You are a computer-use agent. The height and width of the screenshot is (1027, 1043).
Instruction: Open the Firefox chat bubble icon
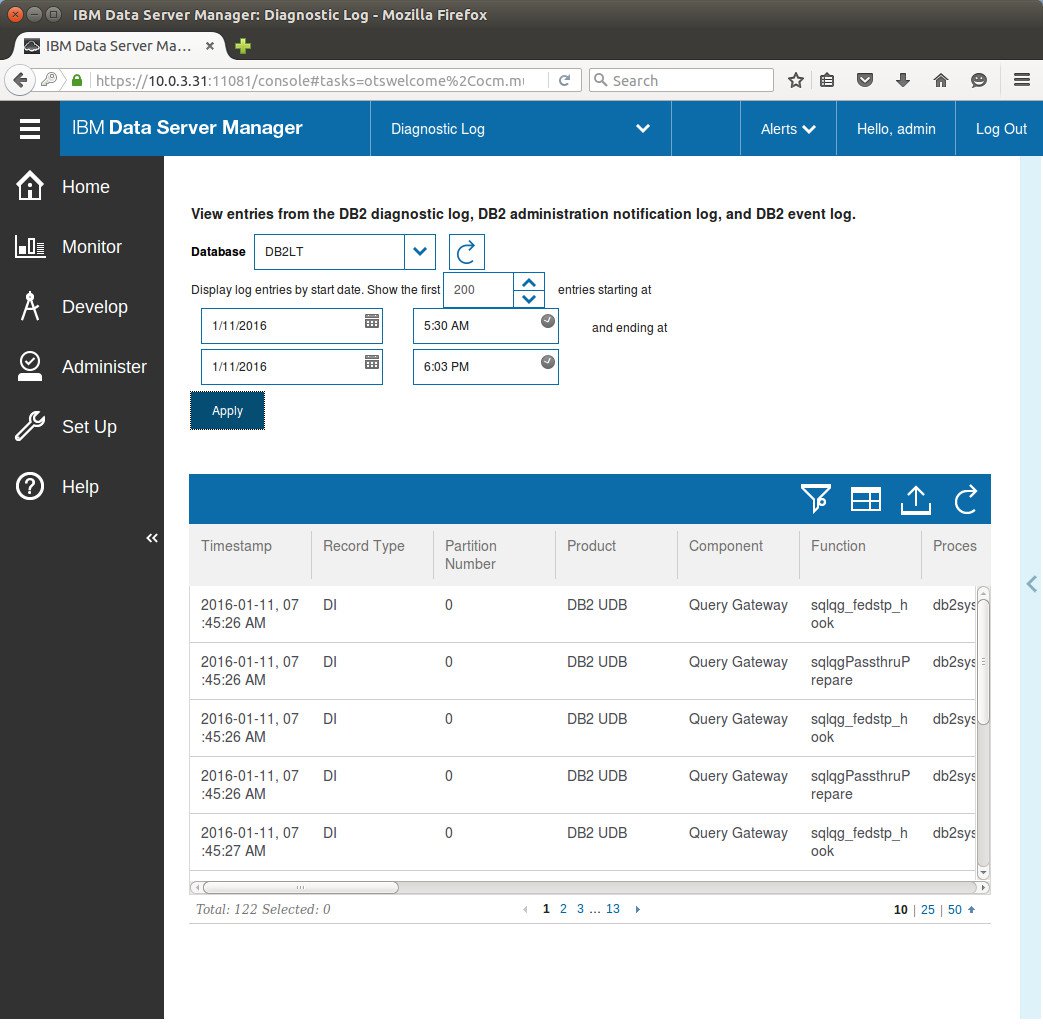(x=978, y=80)
